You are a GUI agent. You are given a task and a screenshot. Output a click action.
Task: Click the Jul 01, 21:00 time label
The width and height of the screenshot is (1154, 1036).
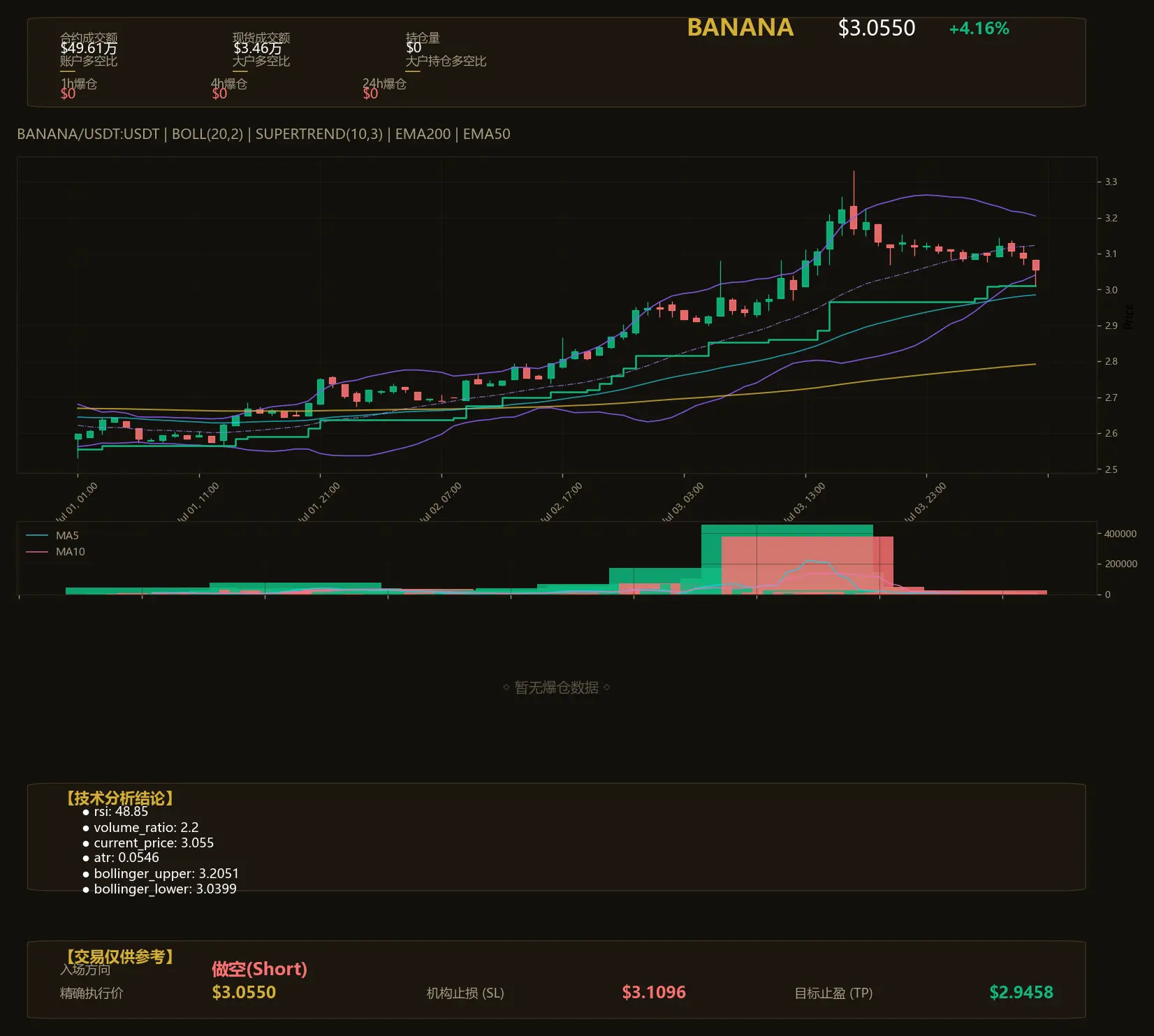tap(319, 502)
